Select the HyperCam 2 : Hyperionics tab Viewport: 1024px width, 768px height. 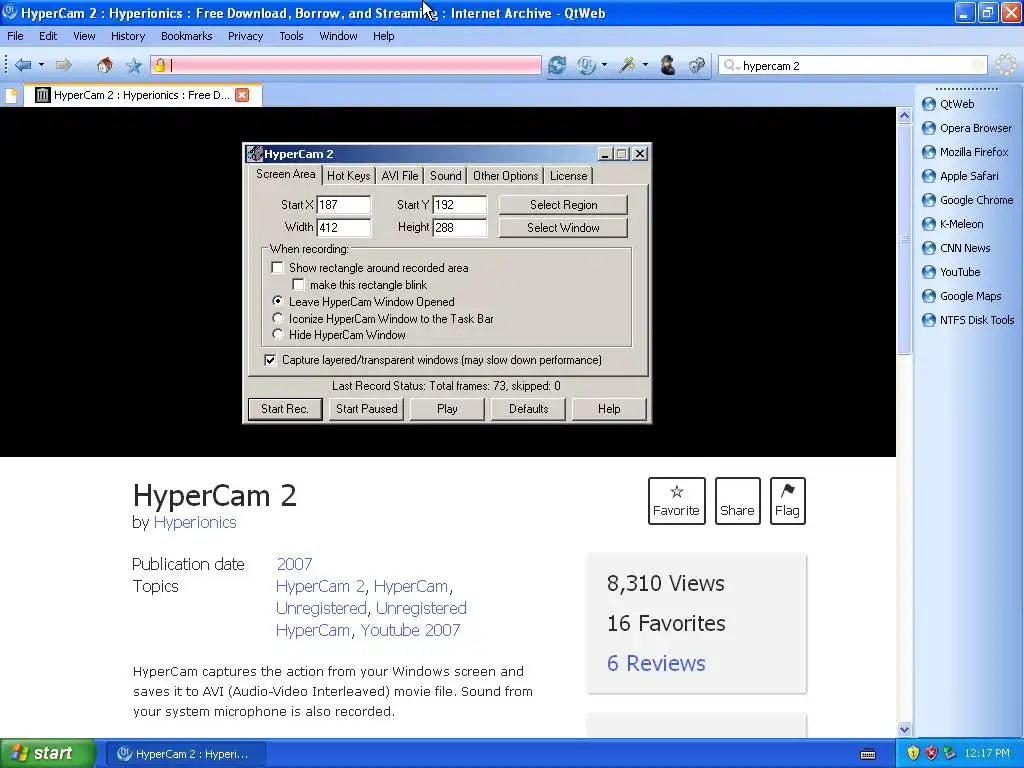click(142, 95)
